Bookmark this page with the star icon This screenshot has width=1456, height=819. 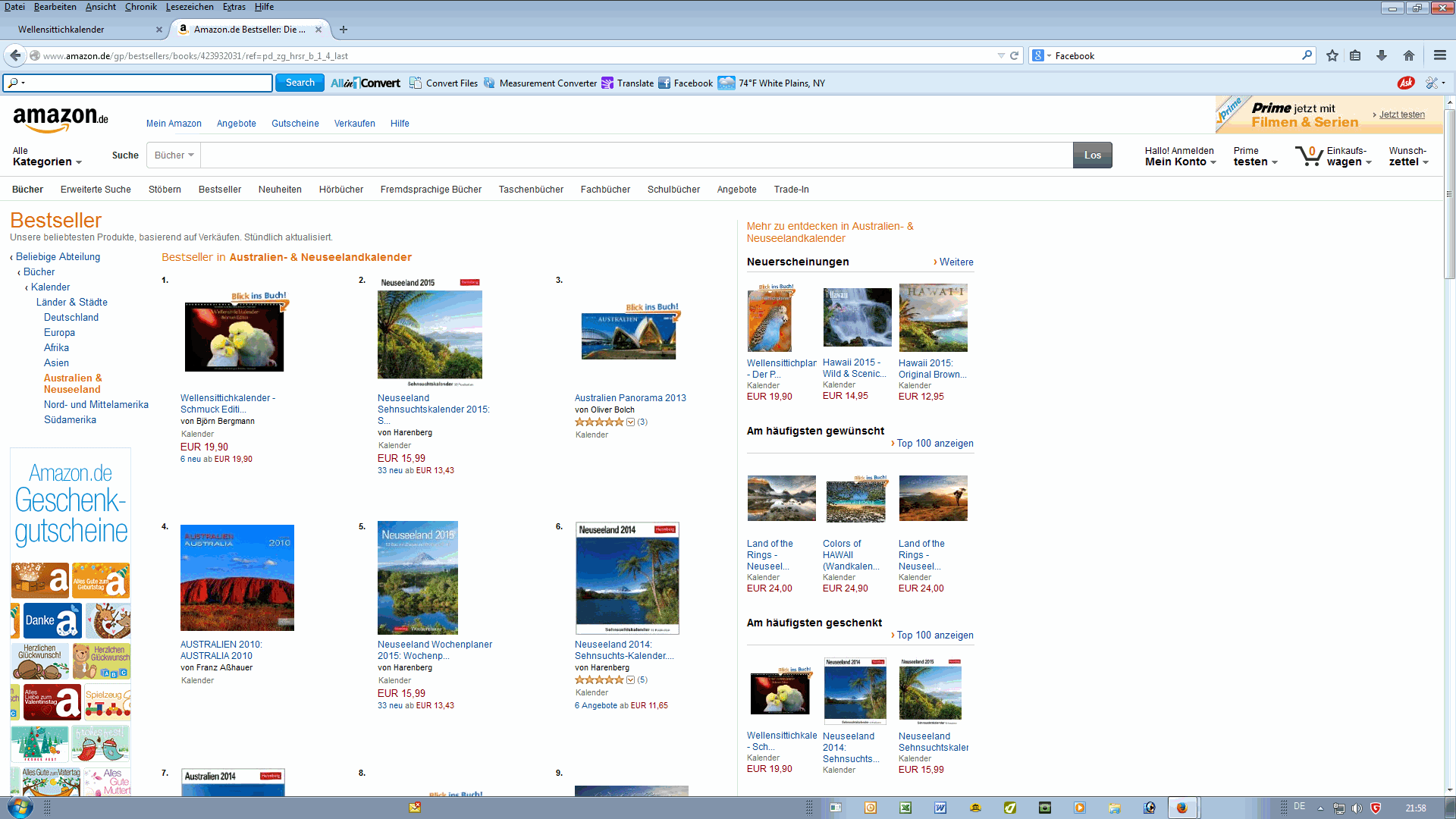(x=1332, y=55)
